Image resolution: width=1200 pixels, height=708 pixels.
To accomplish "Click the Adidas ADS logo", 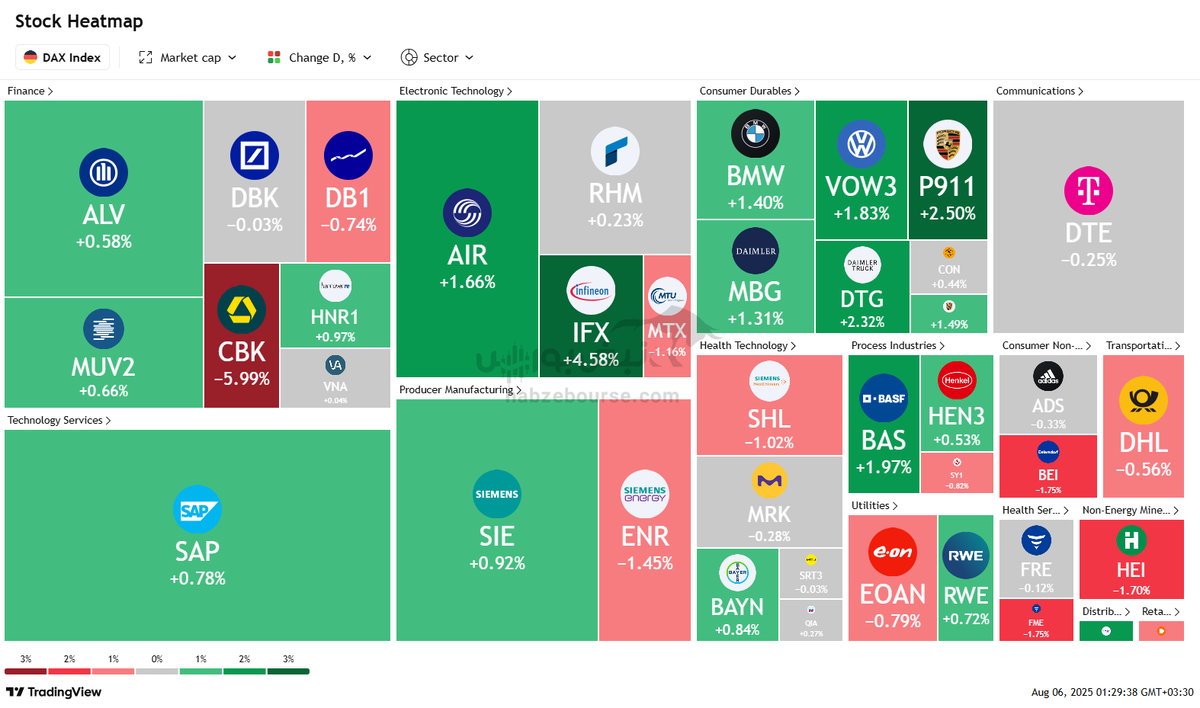I will click(1048, 377).
